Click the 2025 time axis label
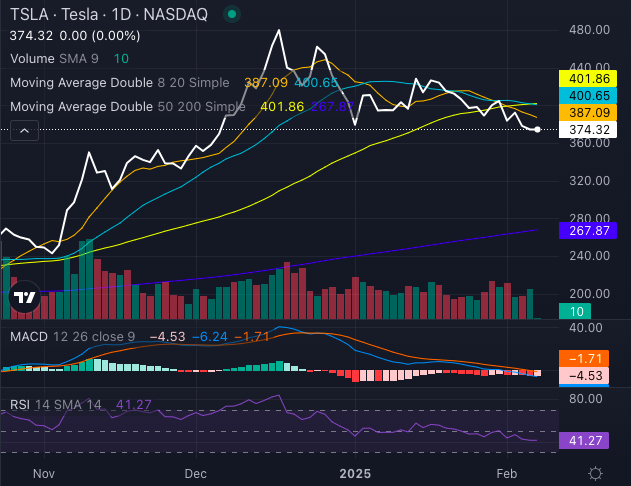 pos(354,472)
